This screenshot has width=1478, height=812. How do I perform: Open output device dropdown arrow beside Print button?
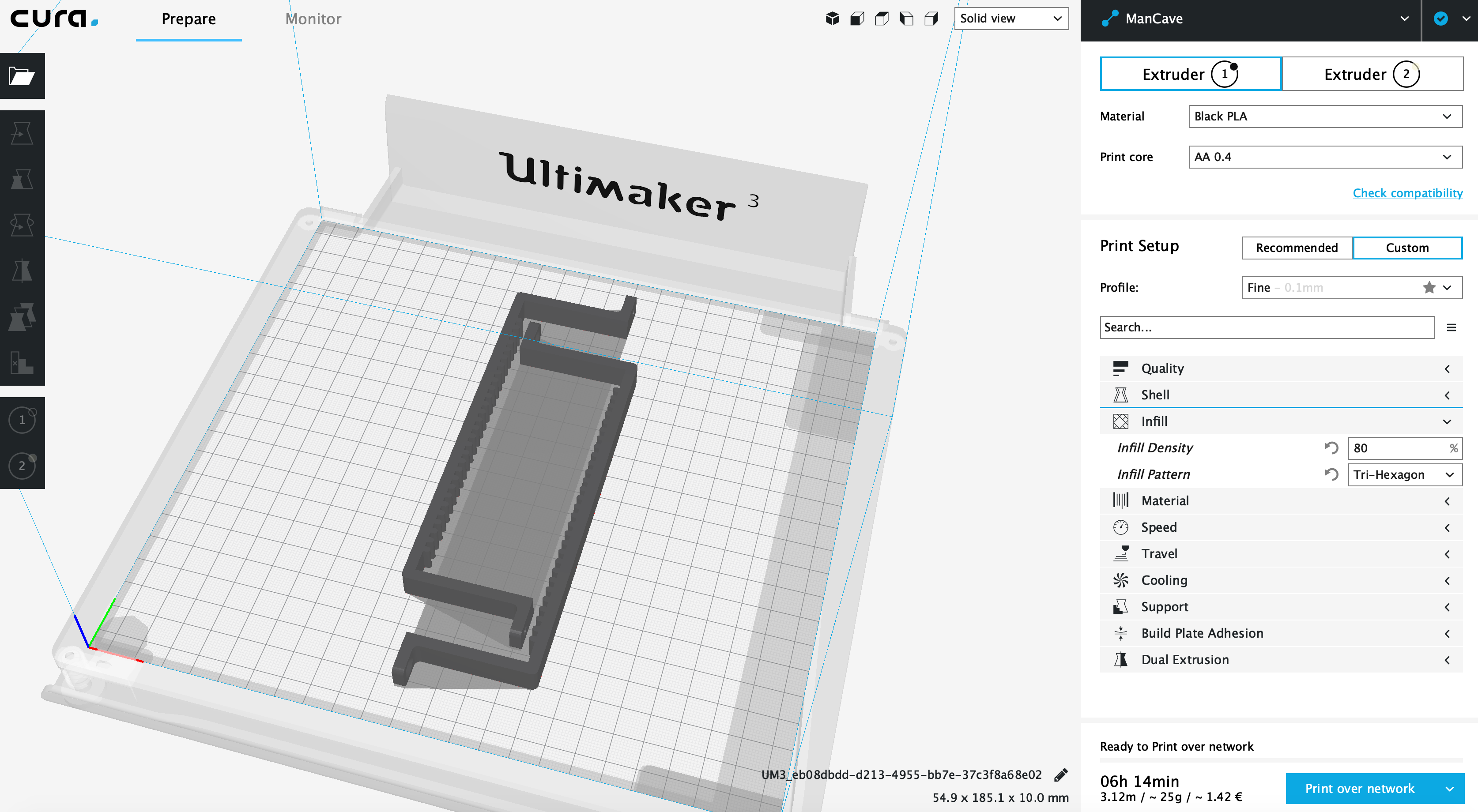coord(1450,789)
